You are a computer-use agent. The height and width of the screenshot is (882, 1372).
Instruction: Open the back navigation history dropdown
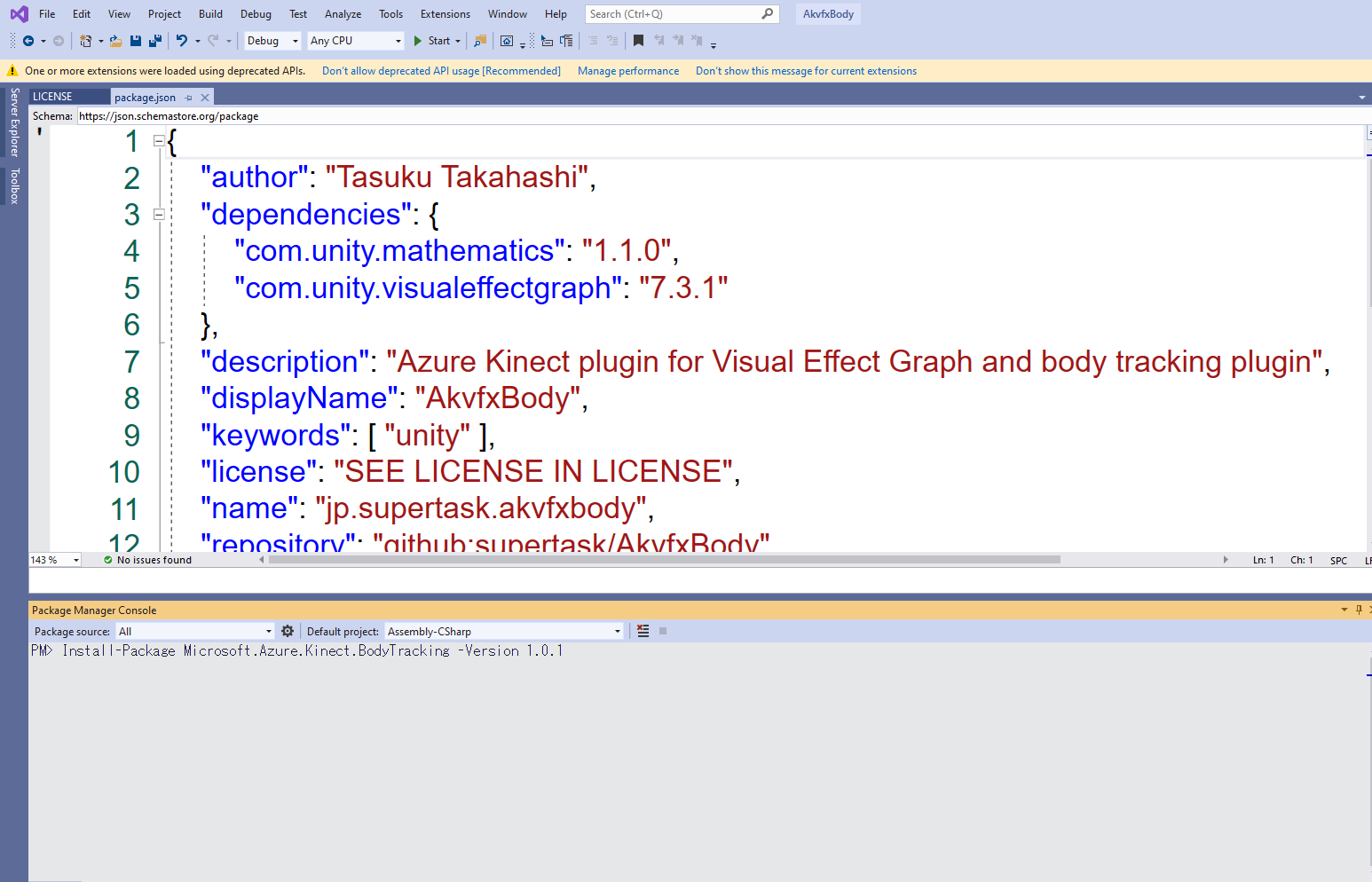(43, 41)
